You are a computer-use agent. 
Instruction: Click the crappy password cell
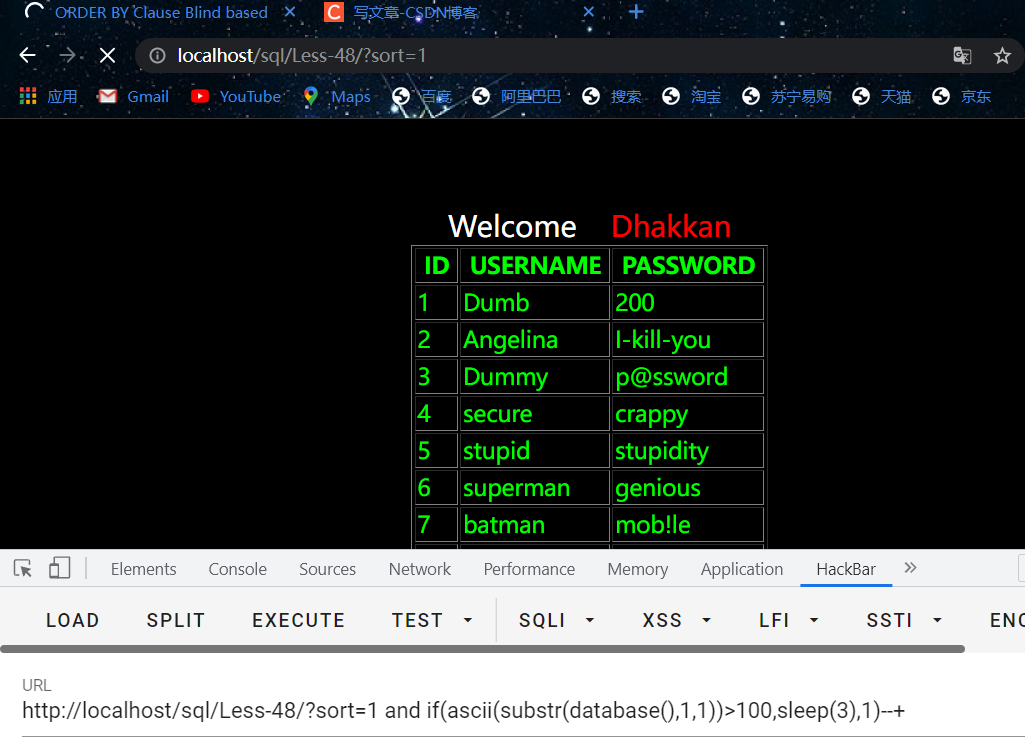[x=687, y=414]
